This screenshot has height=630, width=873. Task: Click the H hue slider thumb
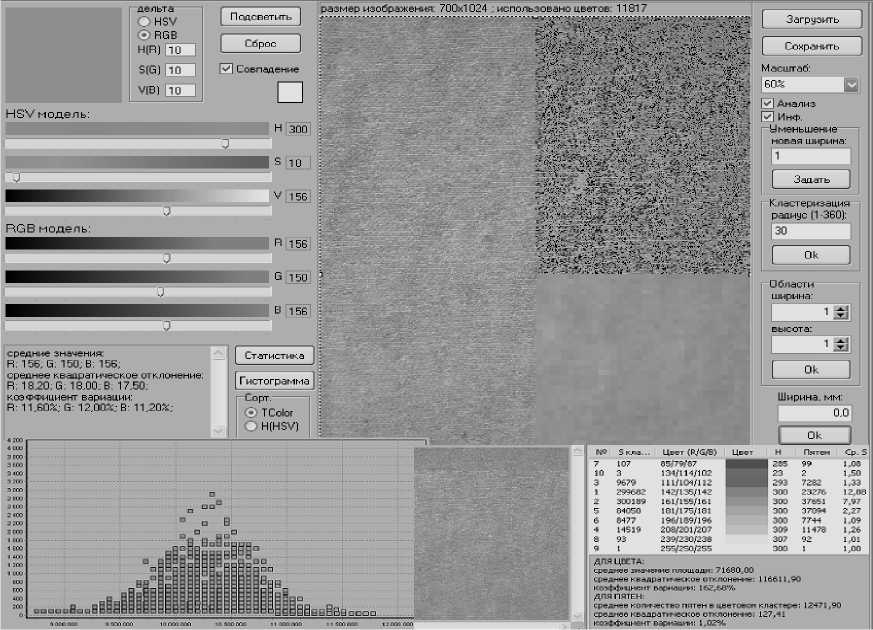pyautogui.click(x=225, y=144)
